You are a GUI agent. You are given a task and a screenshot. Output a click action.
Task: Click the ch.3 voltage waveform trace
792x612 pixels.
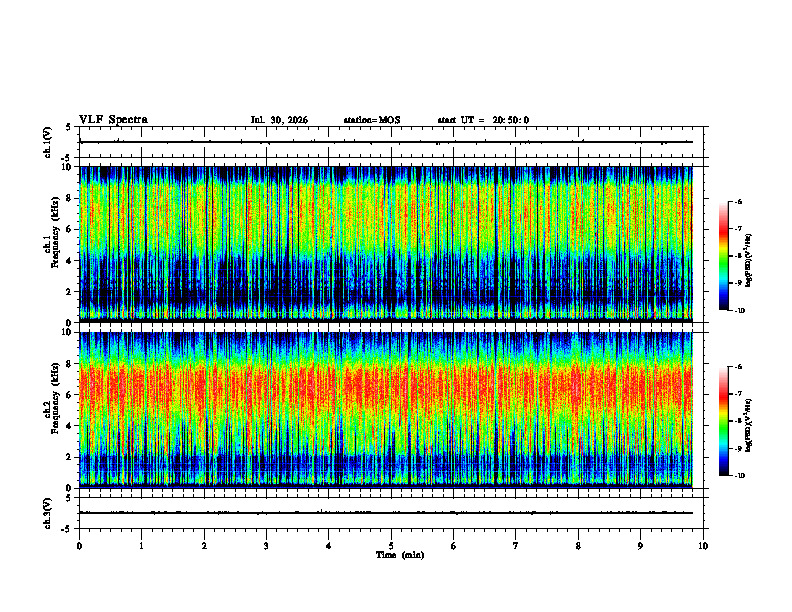click(x=386, y=513)
